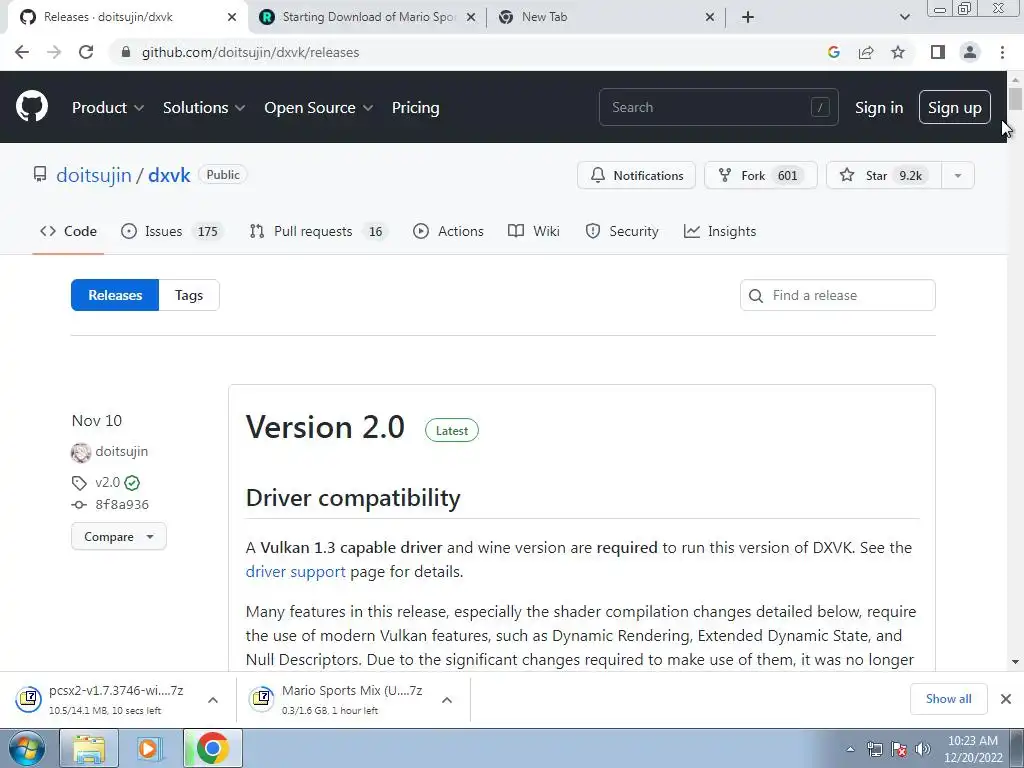Image resolution: width=1024 pixels, height=768 pixels.
Task: Click the volume speaker tray icon
Action: [922, 749]
